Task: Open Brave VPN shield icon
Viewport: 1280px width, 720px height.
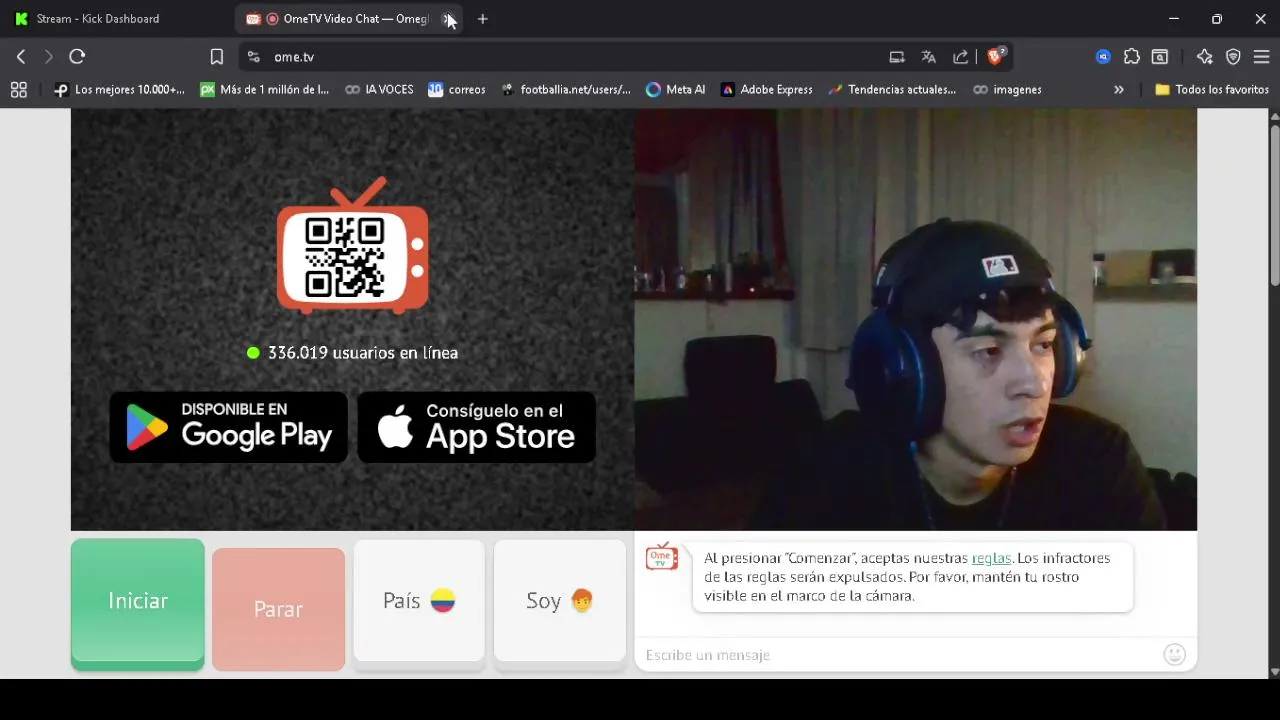Action: [1233, 57]
